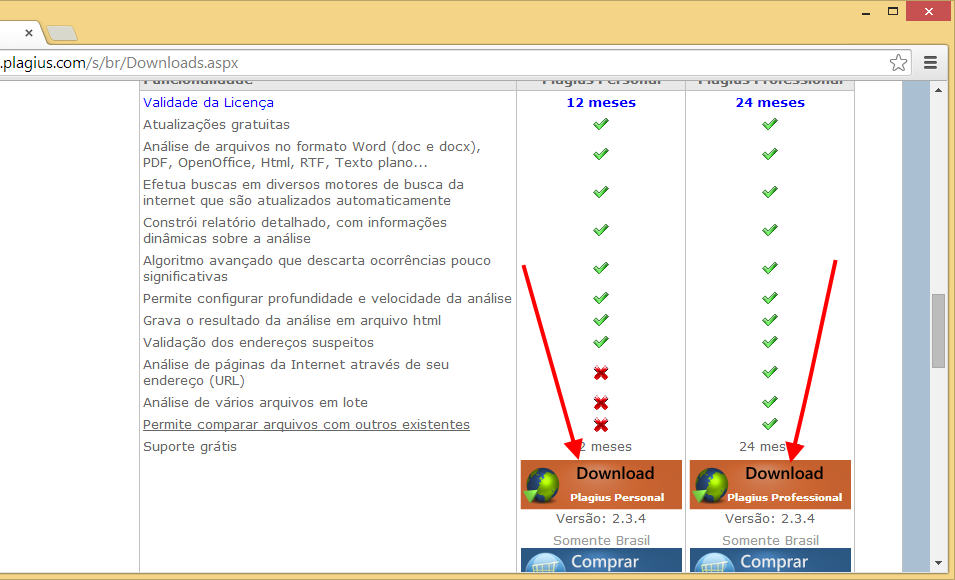Bookmark the page using the star icon
Viewport: 955px width, 580px height.
pyautogui.click(x=898, y=62)
